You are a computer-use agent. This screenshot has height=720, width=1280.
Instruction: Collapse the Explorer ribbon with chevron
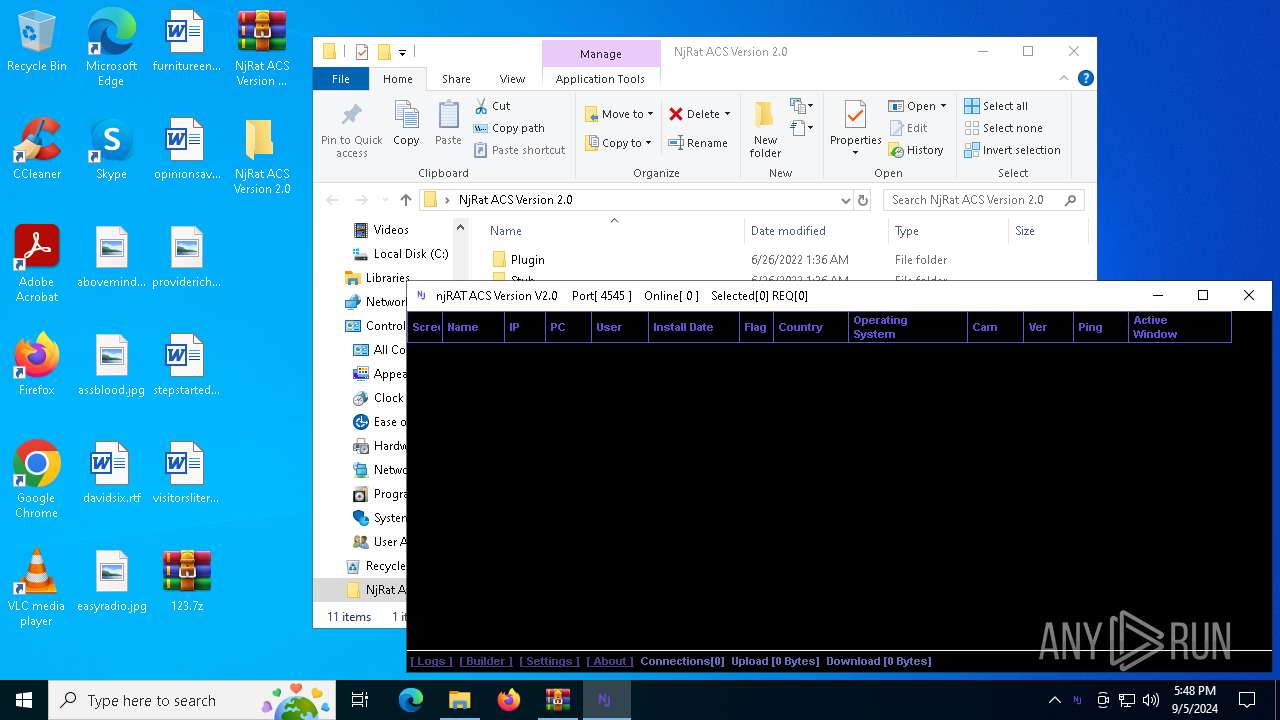point(1064,78)
